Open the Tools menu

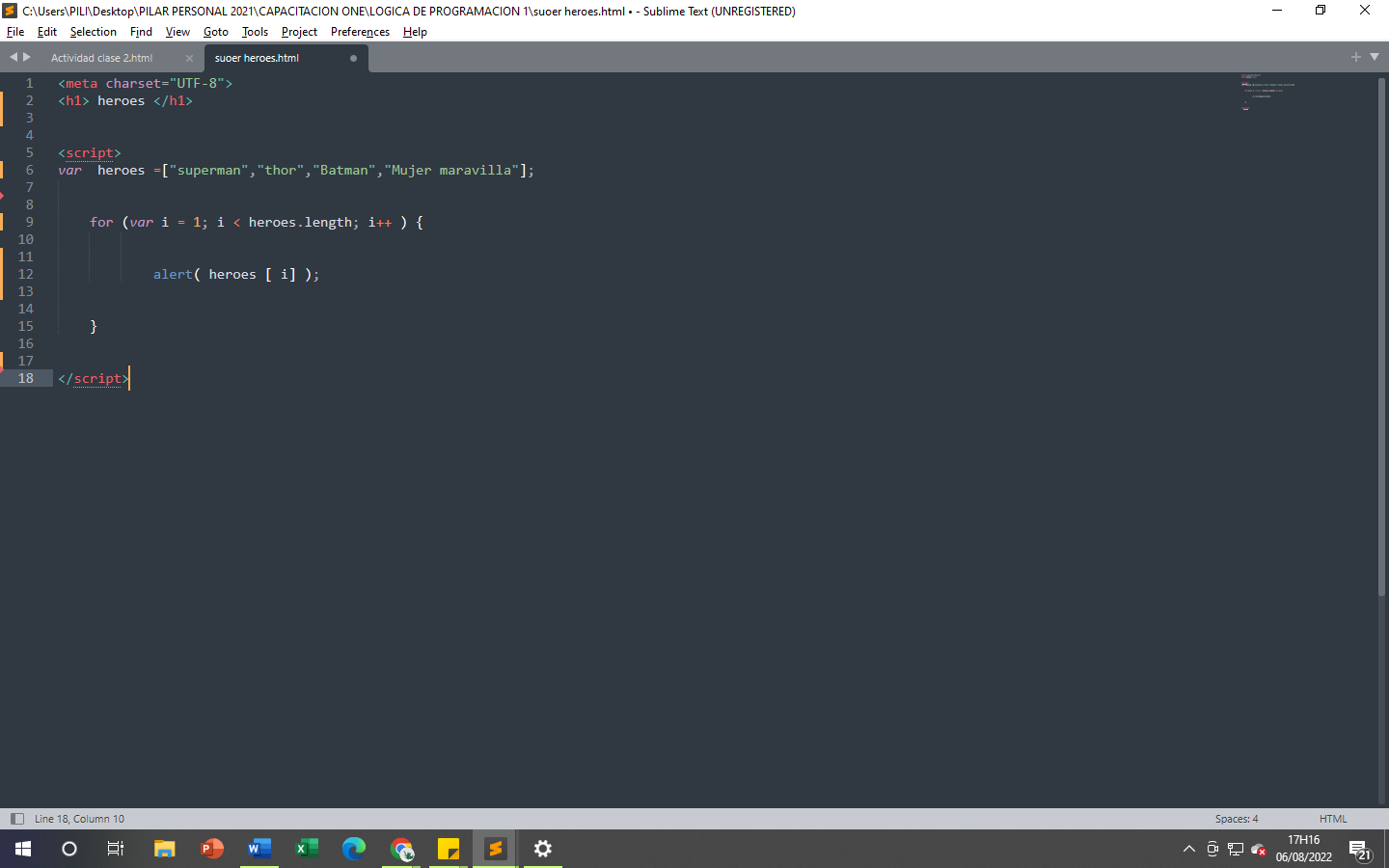click(255, 32)
